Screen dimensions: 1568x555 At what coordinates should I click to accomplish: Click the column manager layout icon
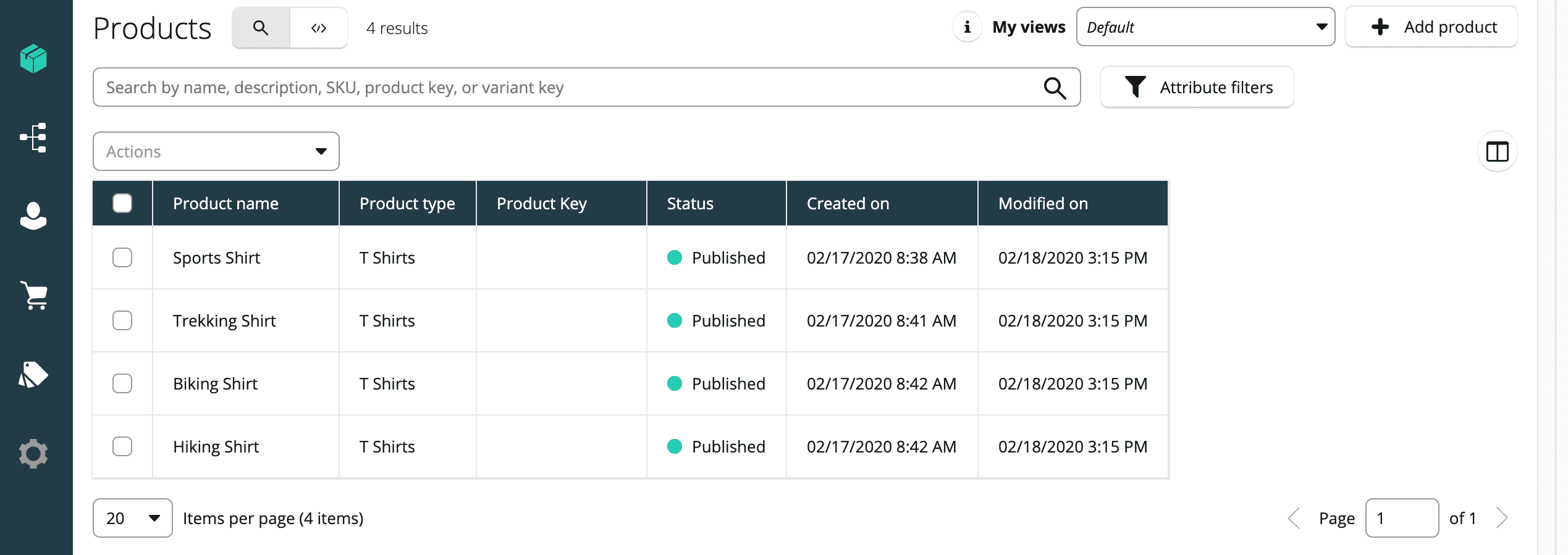tap(1497, 151)
